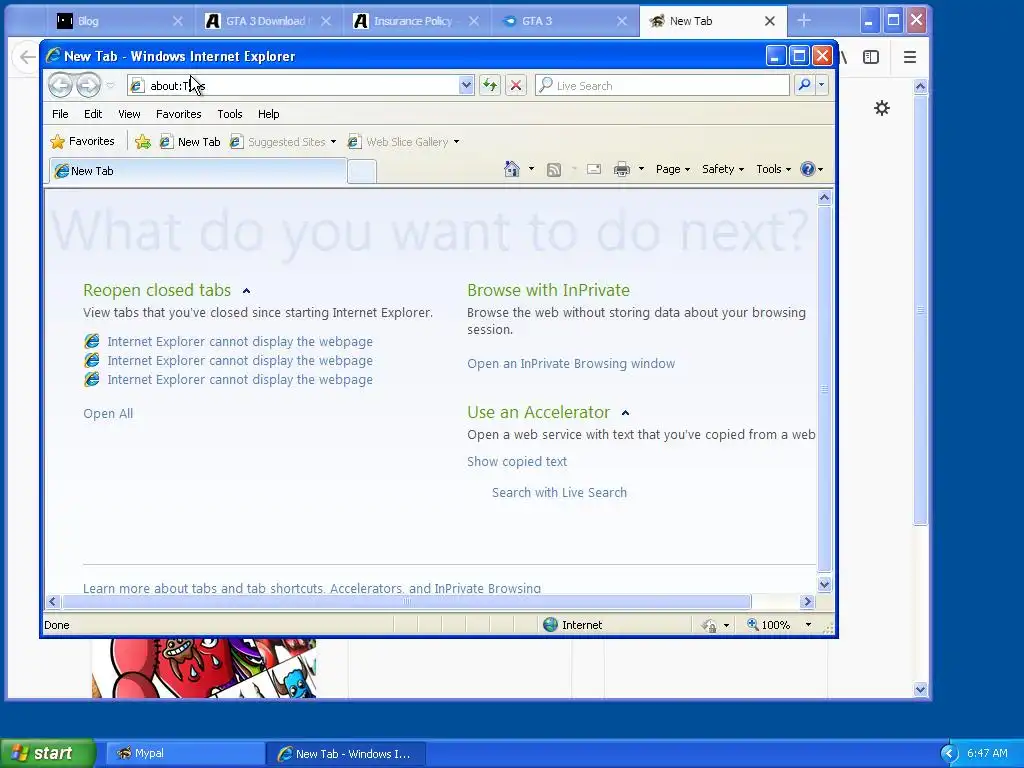Open the Favorites menu
The image size is (1024, 768).
[178, 114]
